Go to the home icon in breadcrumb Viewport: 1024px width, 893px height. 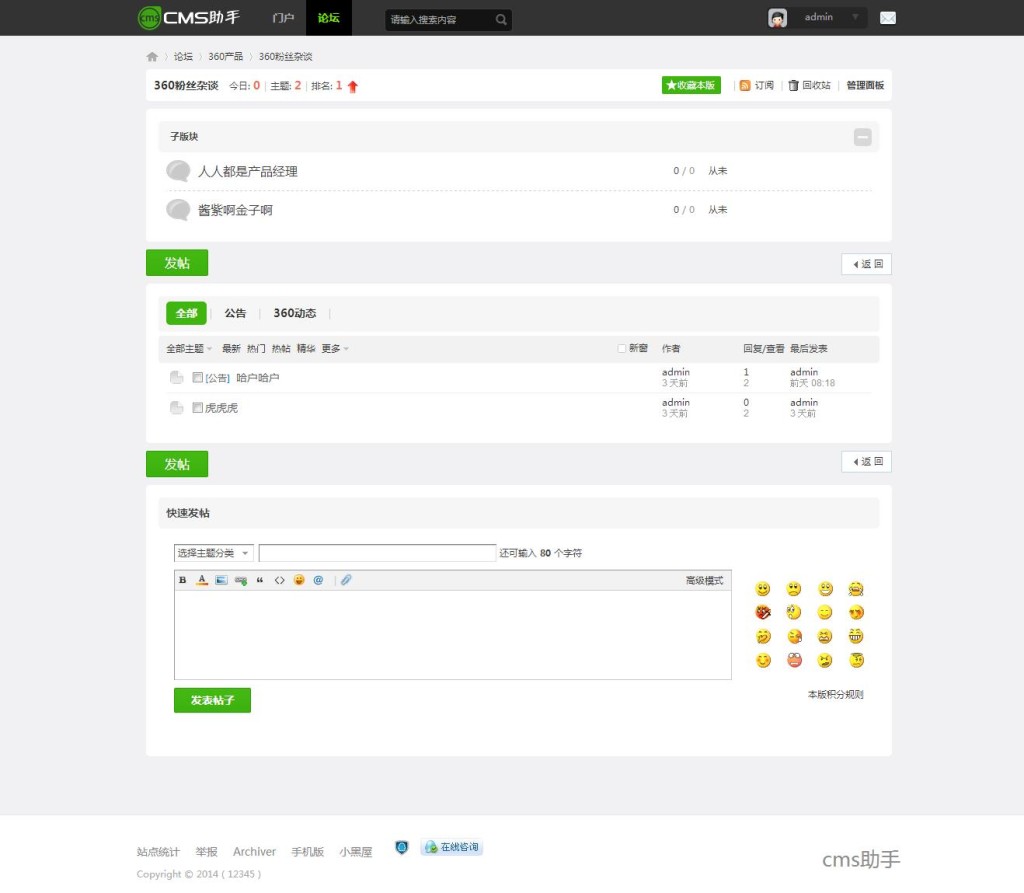point(152,57)
